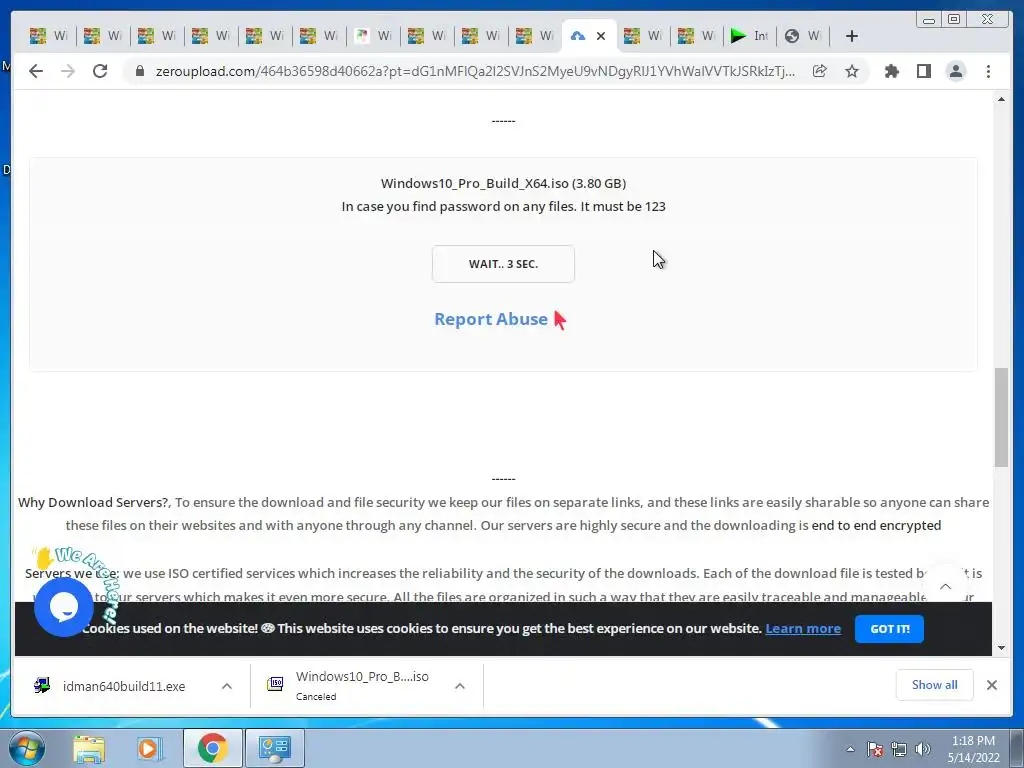
Task: Click the GOT IT! cookie button
Action: coord(889,629)
